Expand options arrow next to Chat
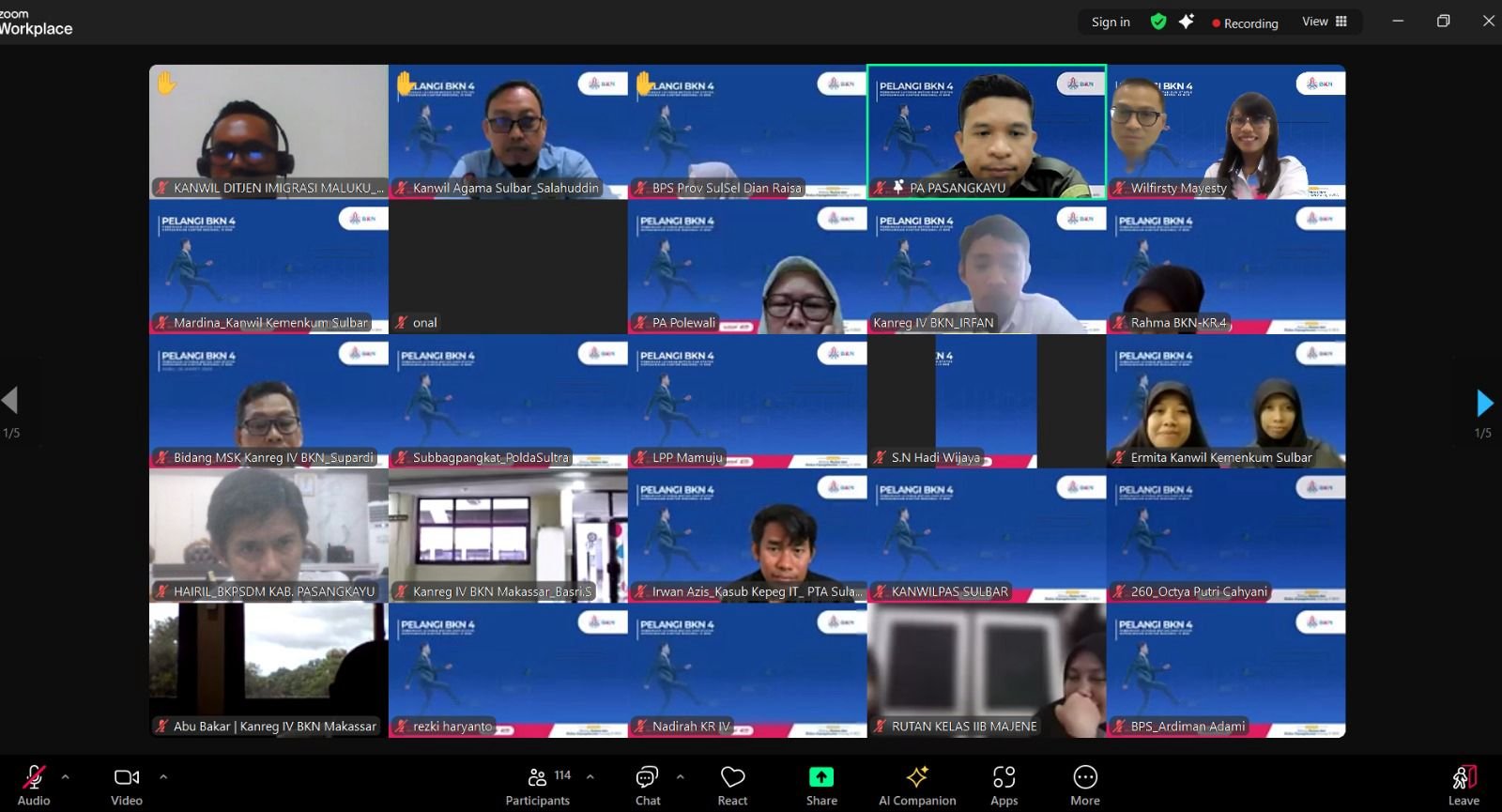Viewport: 1502px width, 812px height. tap(681, 777)
